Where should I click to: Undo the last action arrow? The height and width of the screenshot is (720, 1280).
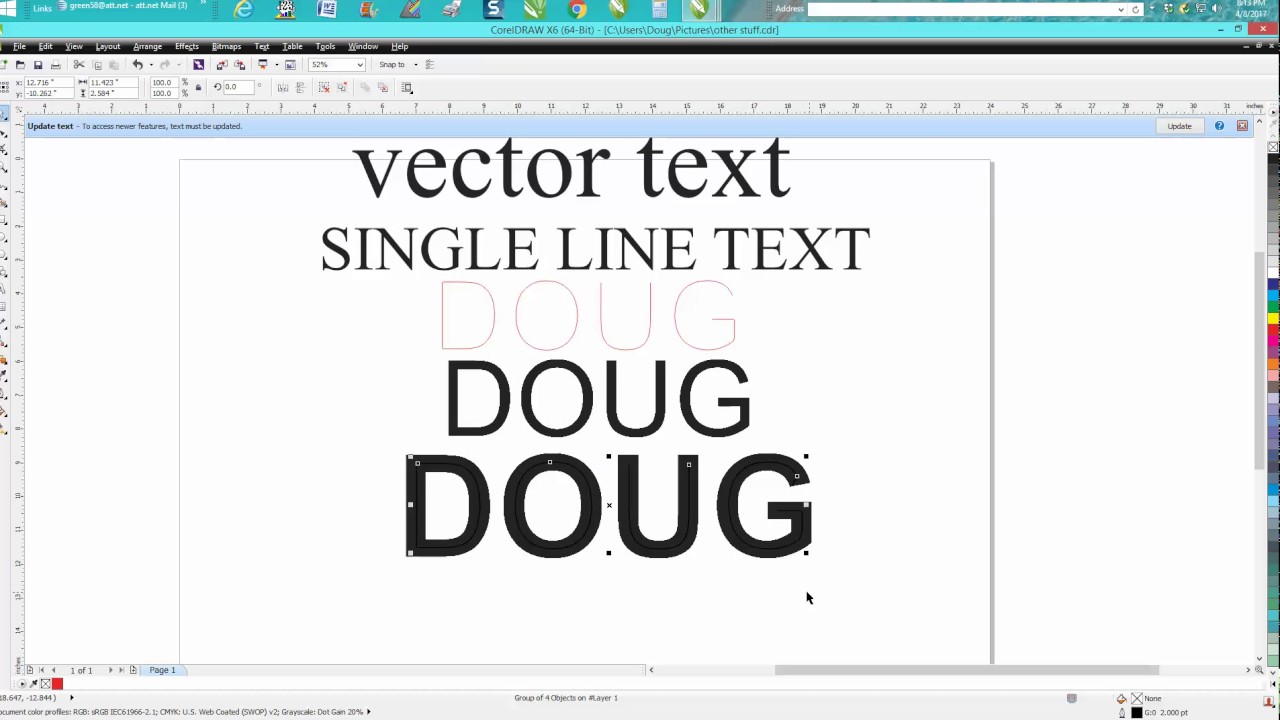point(137,65)
